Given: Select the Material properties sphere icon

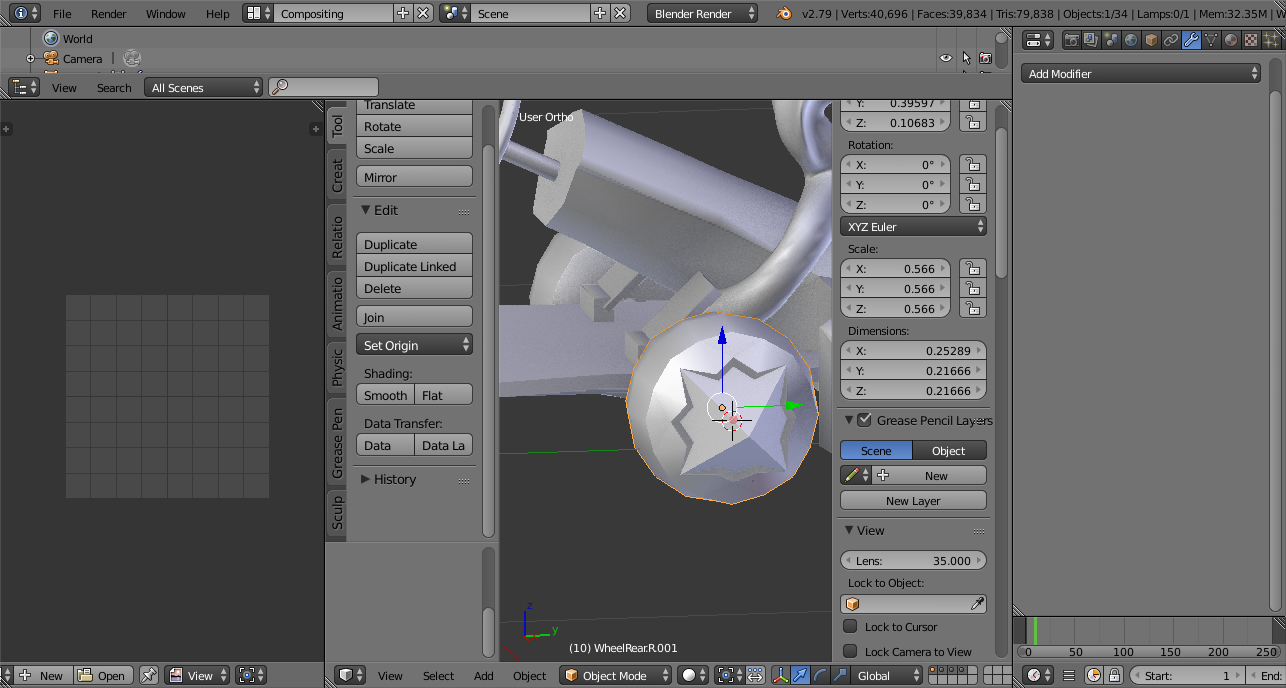Looking at the screenshot, I should pos(1231,40).
